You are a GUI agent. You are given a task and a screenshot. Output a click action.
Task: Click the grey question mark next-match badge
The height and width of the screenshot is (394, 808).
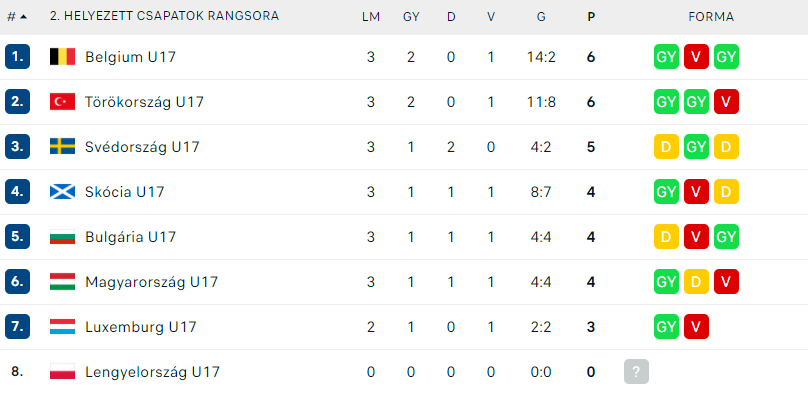pos(636,372)
